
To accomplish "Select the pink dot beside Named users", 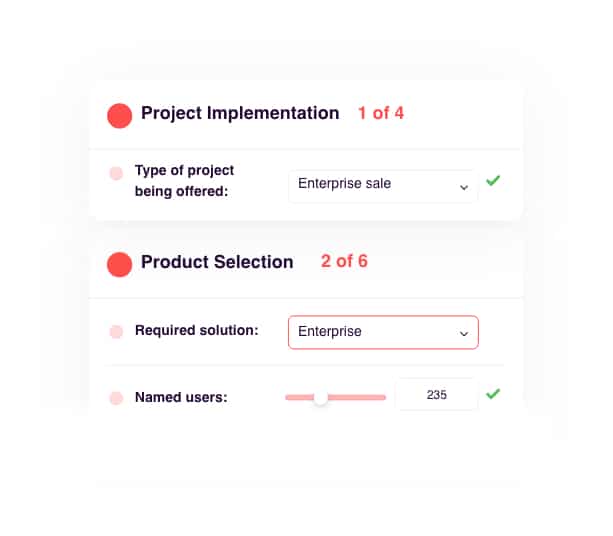I will (116, 398).
